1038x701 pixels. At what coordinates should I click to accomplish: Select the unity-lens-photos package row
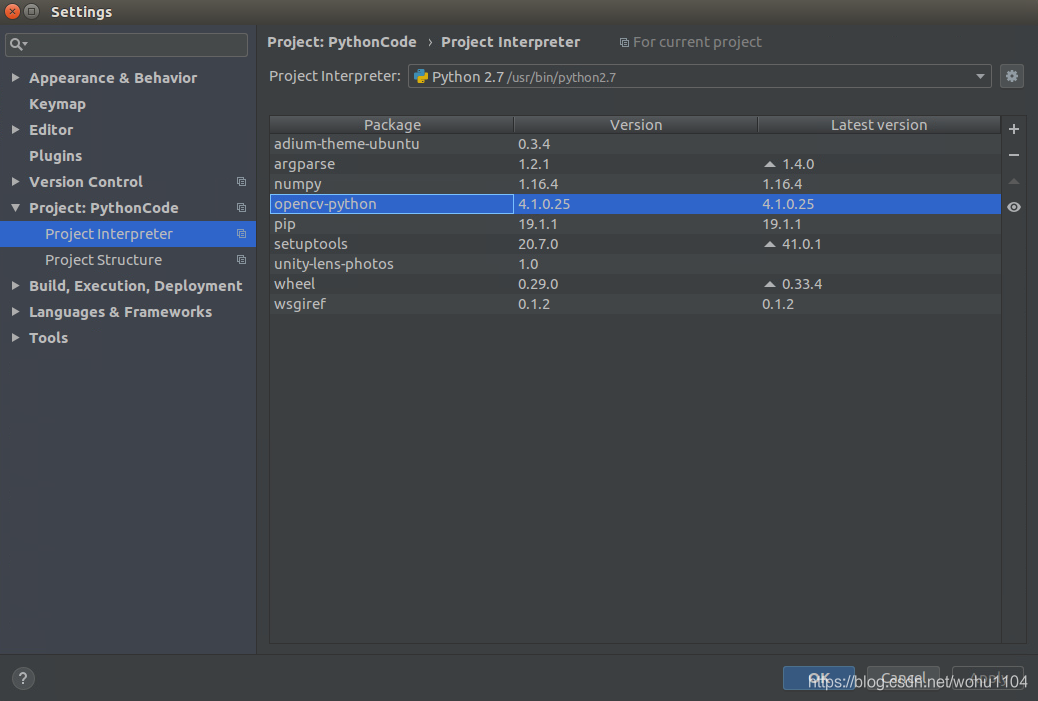coord(636,263)
